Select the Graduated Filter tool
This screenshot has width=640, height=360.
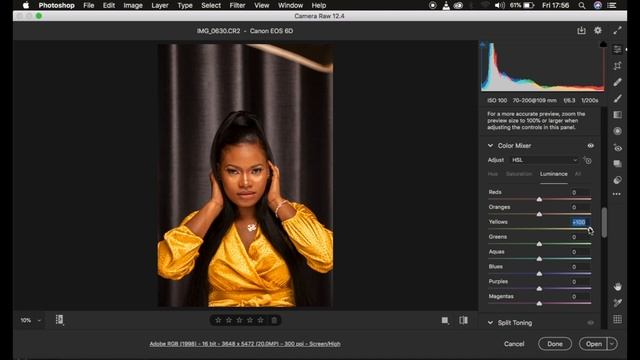click(618, 115)
